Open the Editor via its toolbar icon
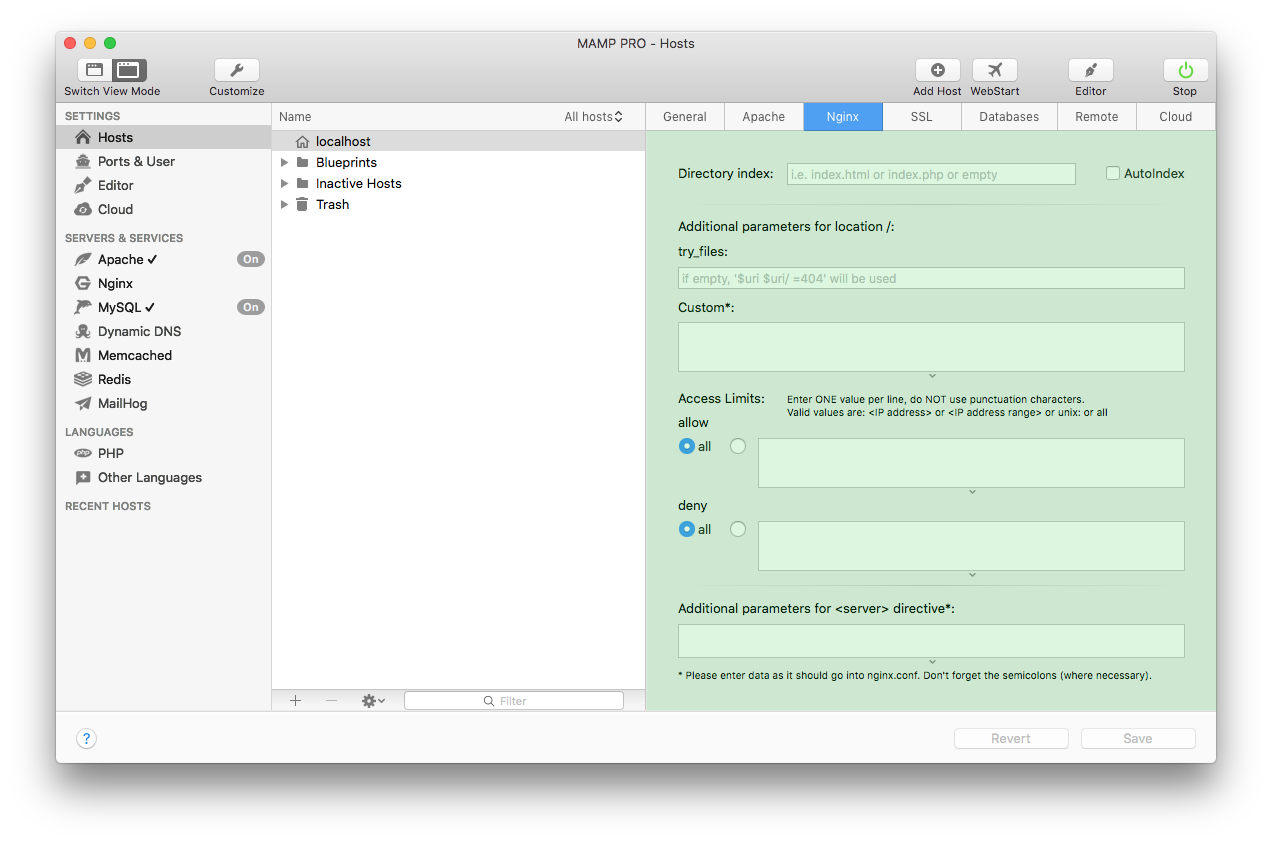 click(1090, 71)
